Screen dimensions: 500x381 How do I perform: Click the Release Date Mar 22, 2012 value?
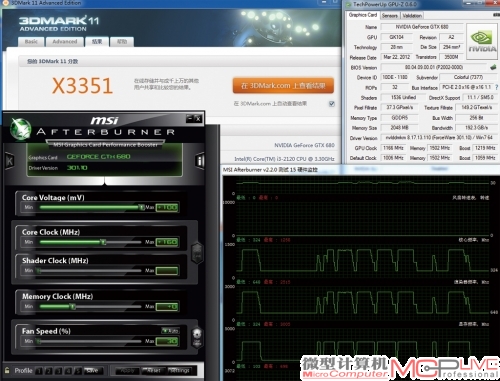tap(396, 57)
